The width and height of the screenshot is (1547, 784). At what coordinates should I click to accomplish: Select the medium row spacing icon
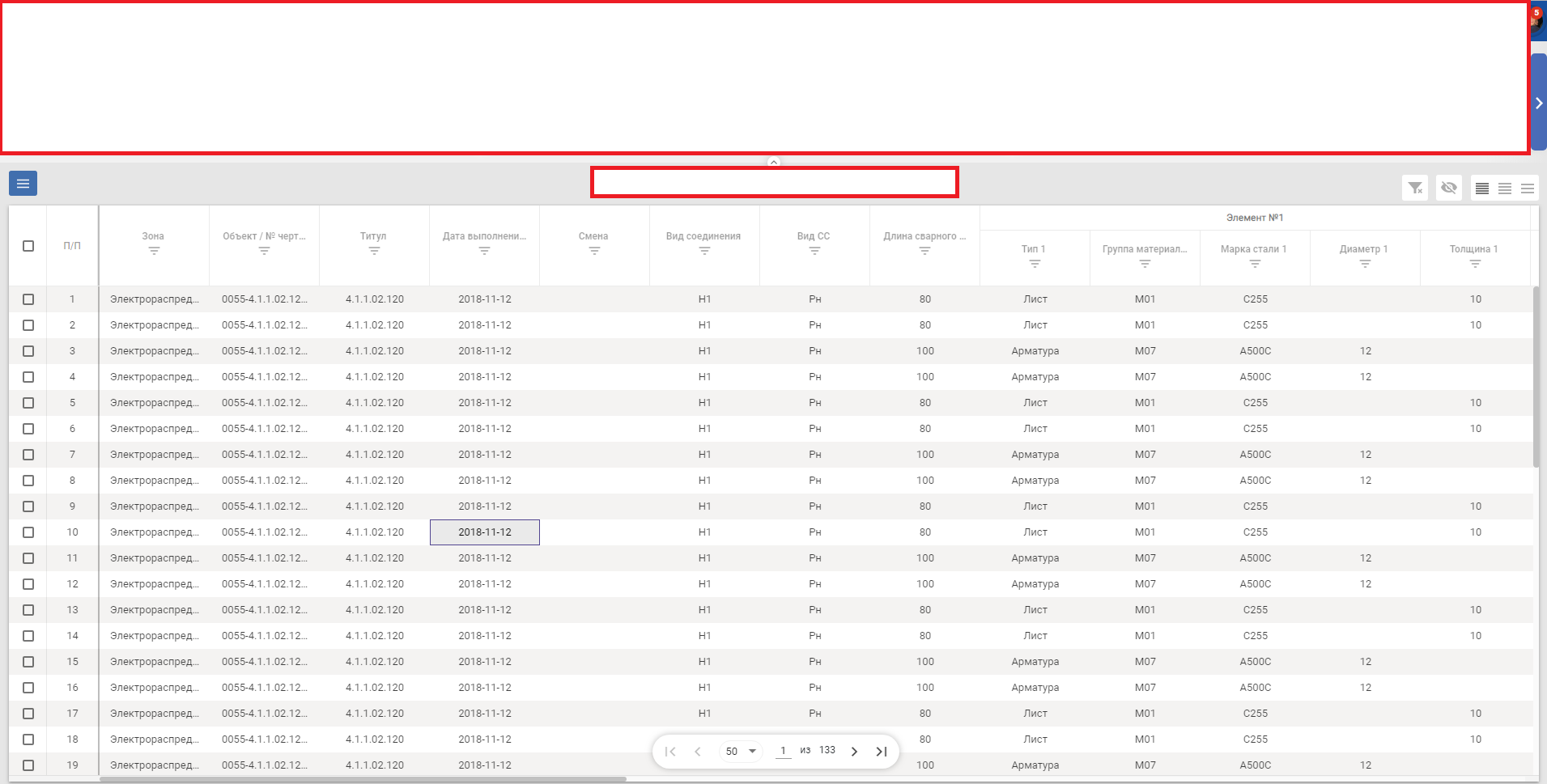click(1505, 189)
